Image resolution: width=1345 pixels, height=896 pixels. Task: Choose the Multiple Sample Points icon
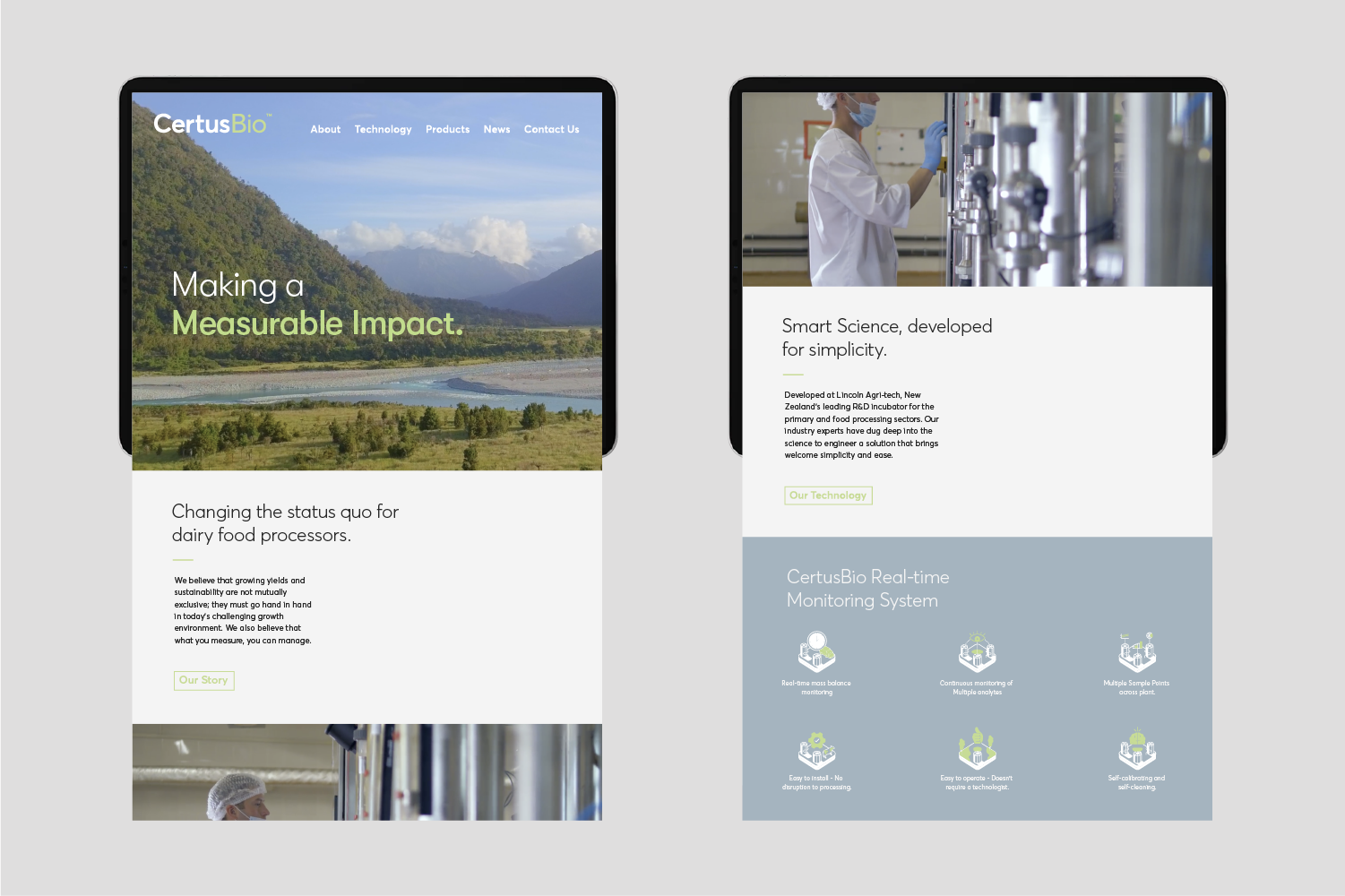1136,652
